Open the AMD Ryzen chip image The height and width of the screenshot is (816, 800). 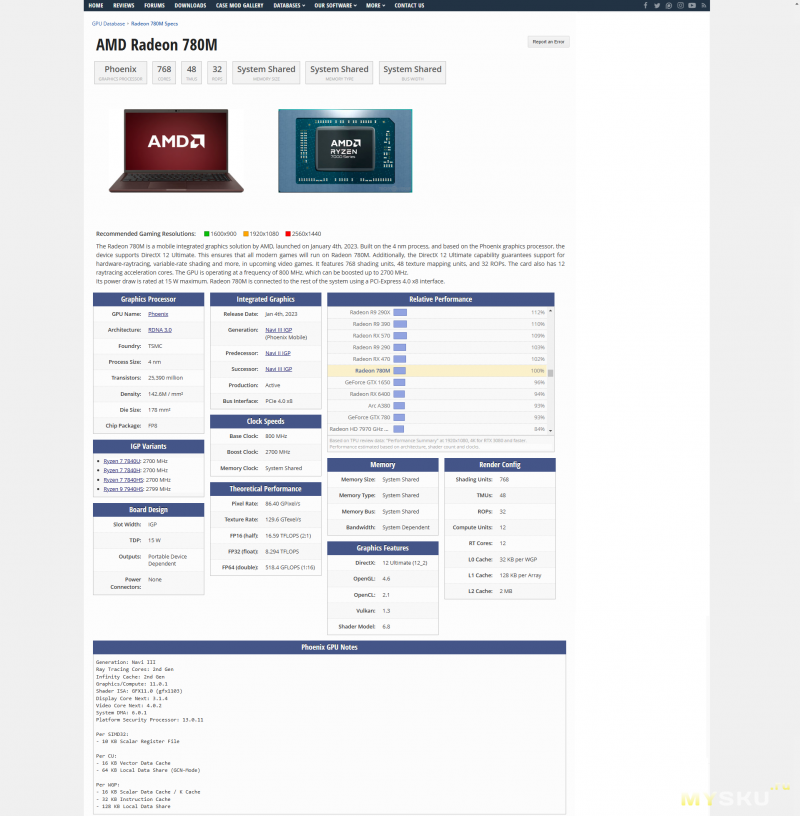(x=345, y=150)
